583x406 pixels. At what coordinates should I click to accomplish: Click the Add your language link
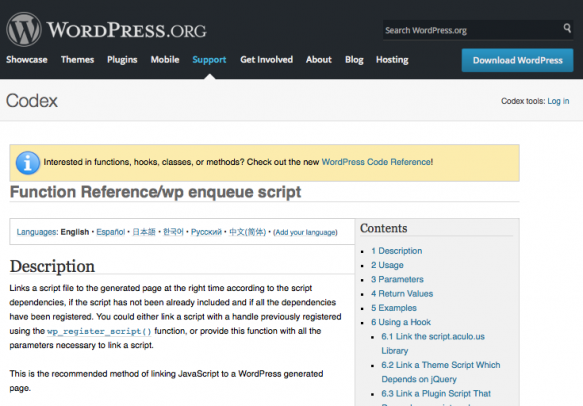(x=305, y=232)
